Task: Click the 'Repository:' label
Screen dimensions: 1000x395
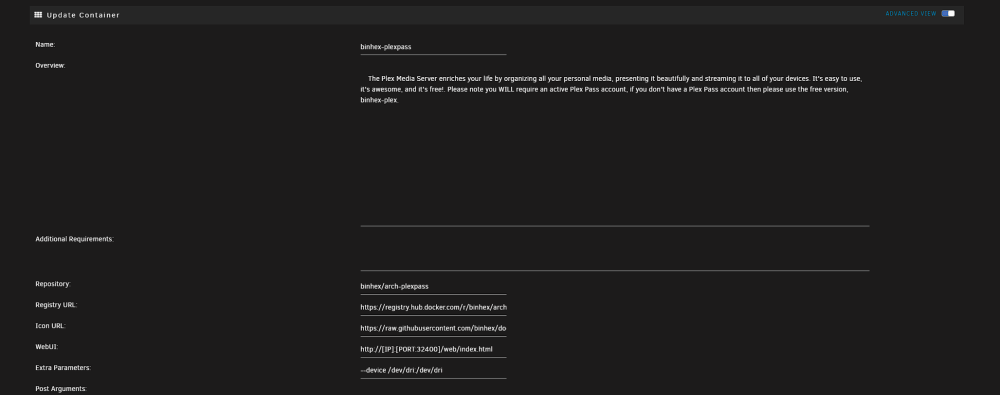Action: tap(53, 283)
